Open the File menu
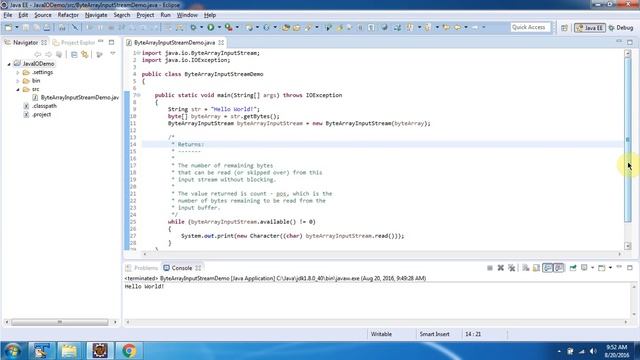640x360 pixels. click(x=8, y=15)
